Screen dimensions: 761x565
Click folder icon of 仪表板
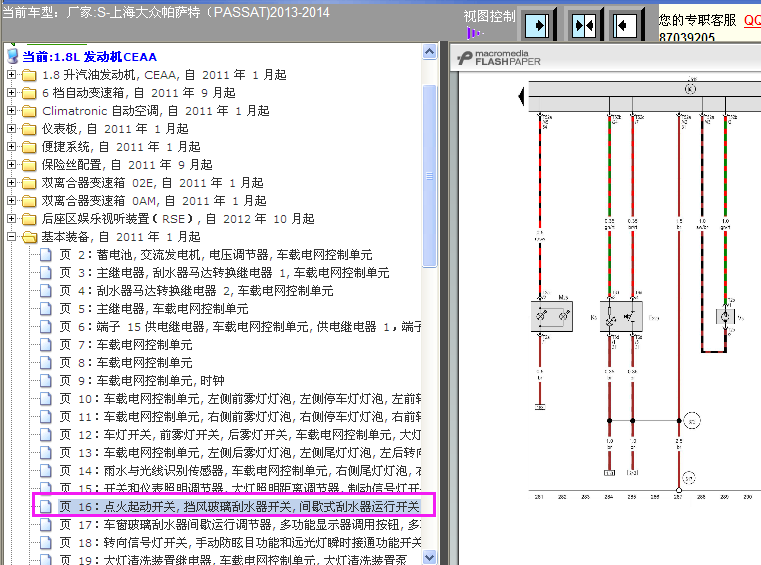click(x=29, y=129)
